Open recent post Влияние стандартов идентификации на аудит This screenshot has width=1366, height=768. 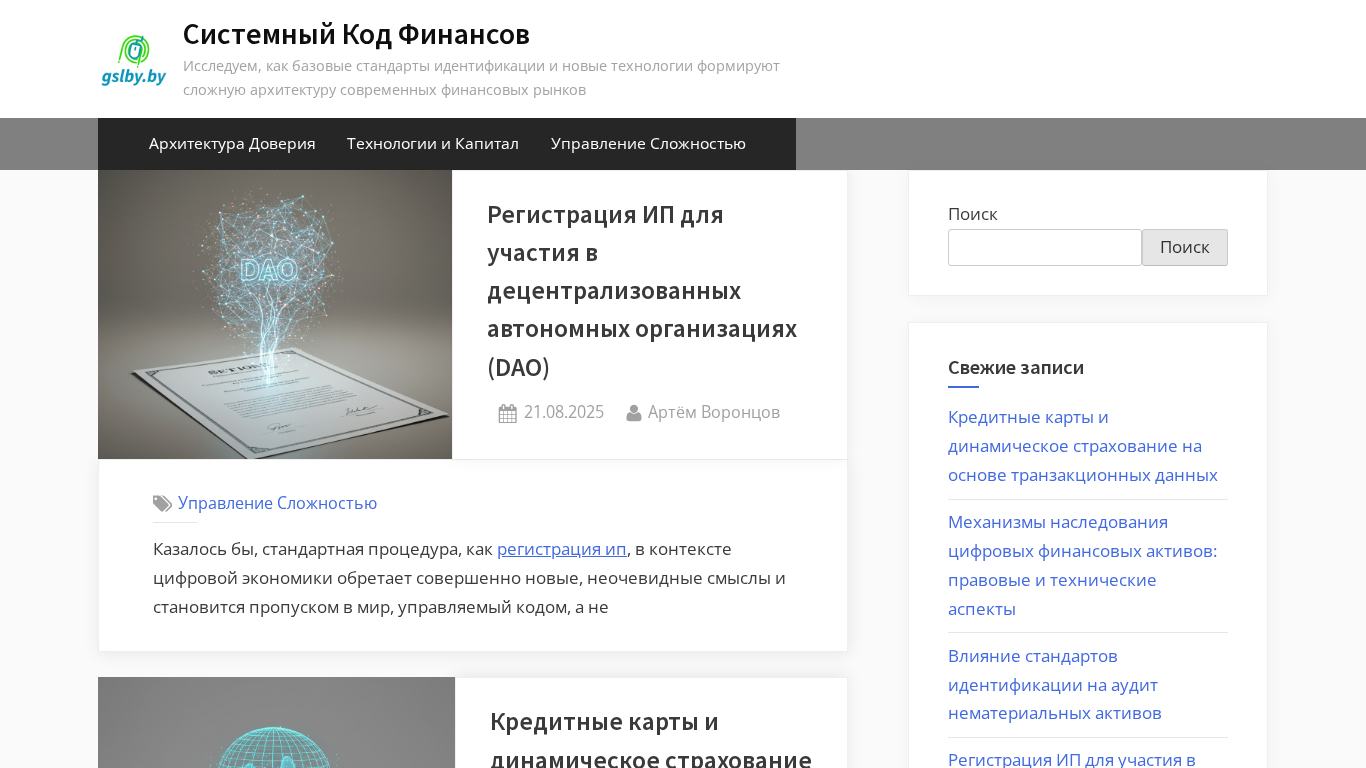click(1055, 685)
